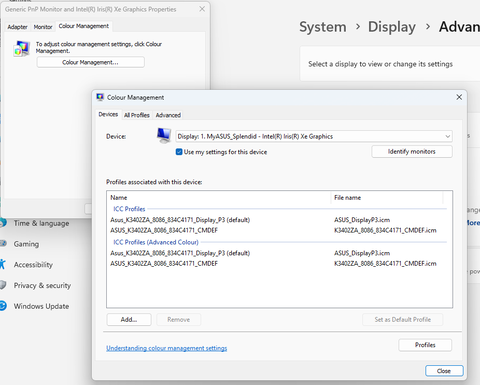The height and width of the screenshot is (385, 480).
Task: Click the monitor icon beside Device dropdown
Action: [x=164, y=136]
